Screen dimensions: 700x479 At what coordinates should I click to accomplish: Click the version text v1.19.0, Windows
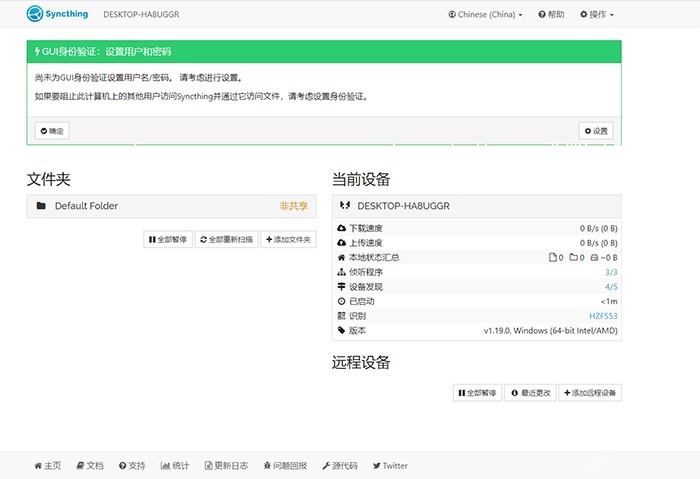coord(550,331)
